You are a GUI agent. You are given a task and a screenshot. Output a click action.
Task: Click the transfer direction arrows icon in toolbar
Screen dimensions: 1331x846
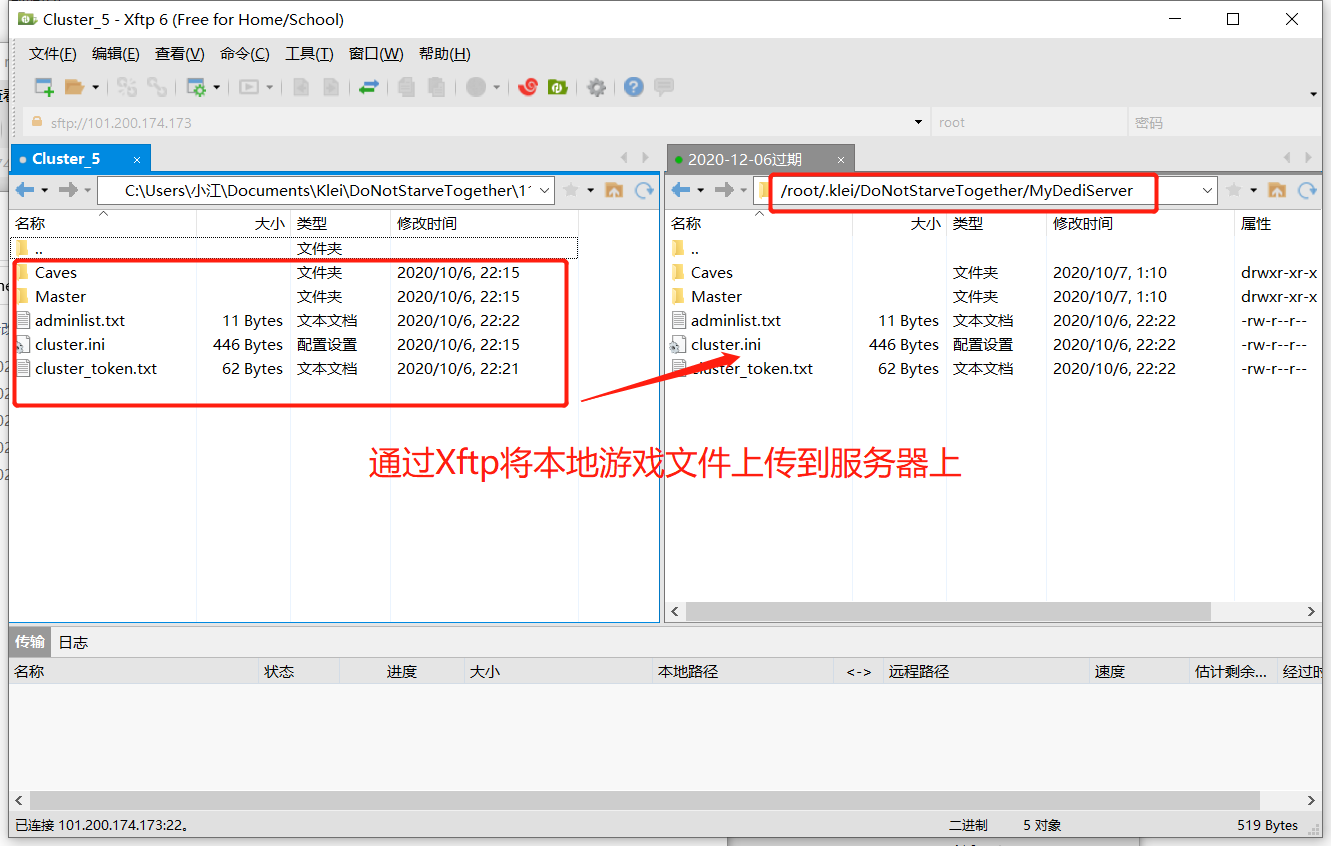pos(369,87)
